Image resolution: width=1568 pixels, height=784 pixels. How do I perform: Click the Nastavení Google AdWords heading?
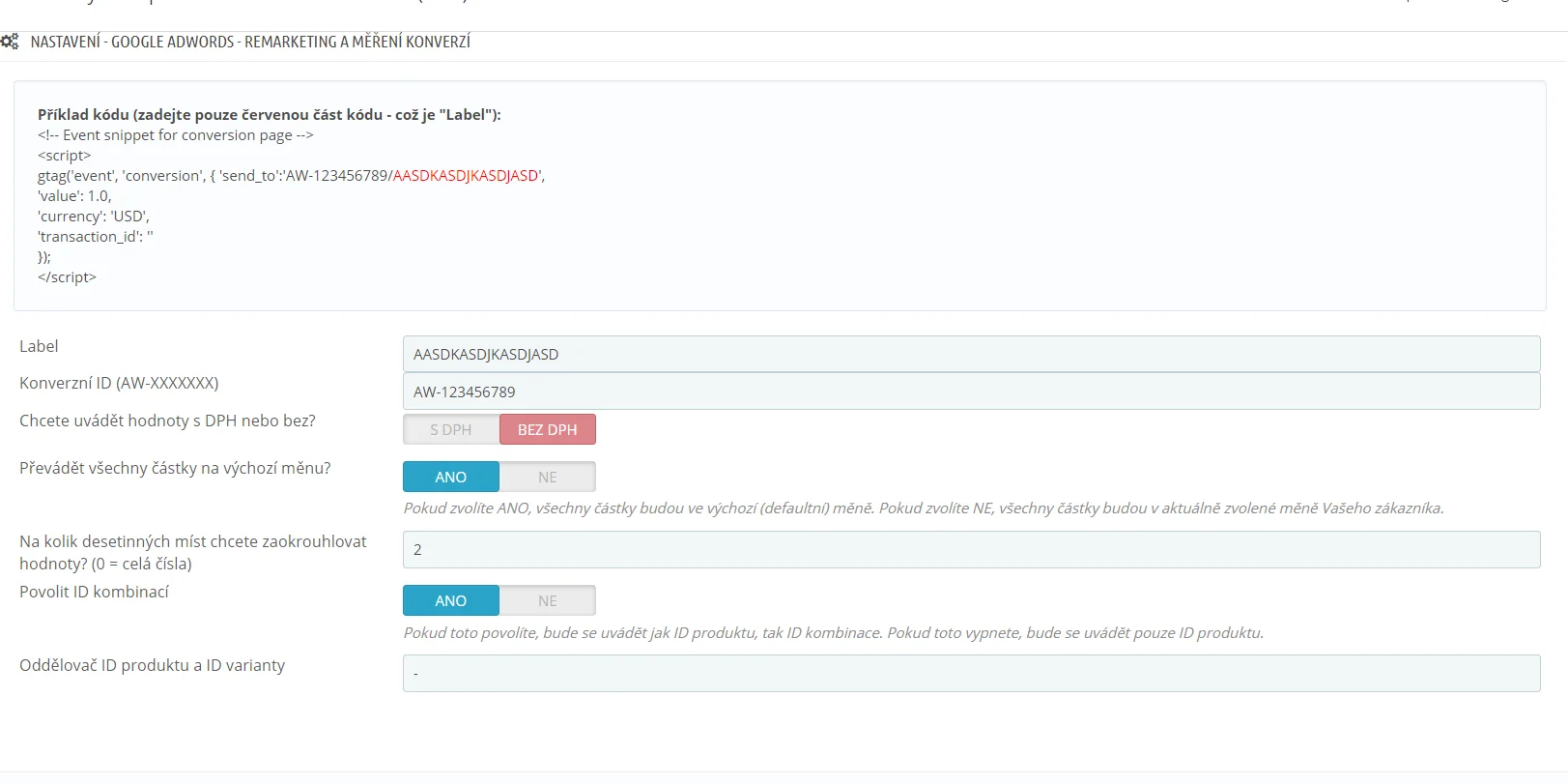tap(250, 42)
